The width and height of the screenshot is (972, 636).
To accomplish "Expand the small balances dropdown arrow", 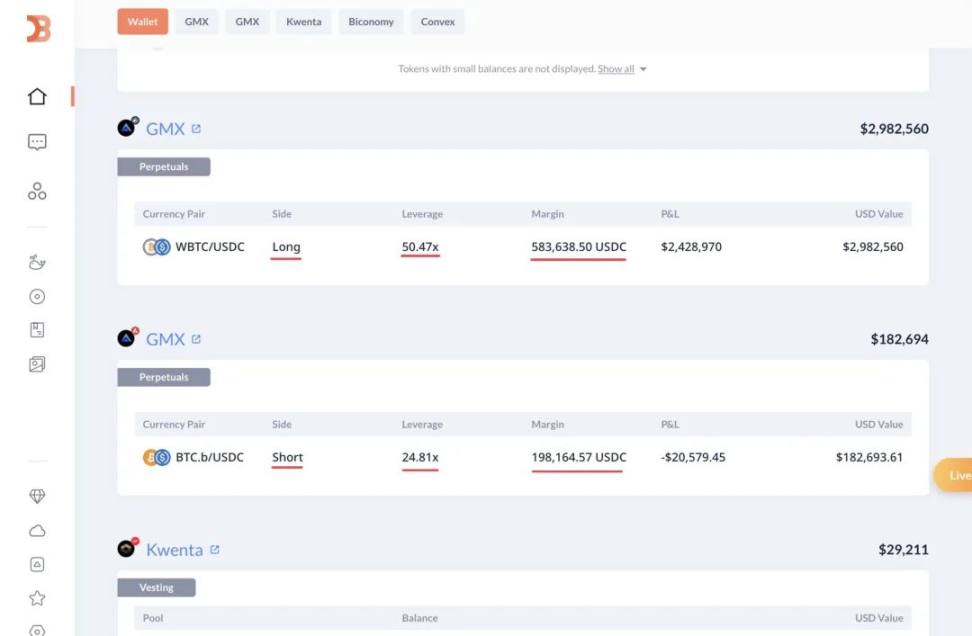I will 643,70.
